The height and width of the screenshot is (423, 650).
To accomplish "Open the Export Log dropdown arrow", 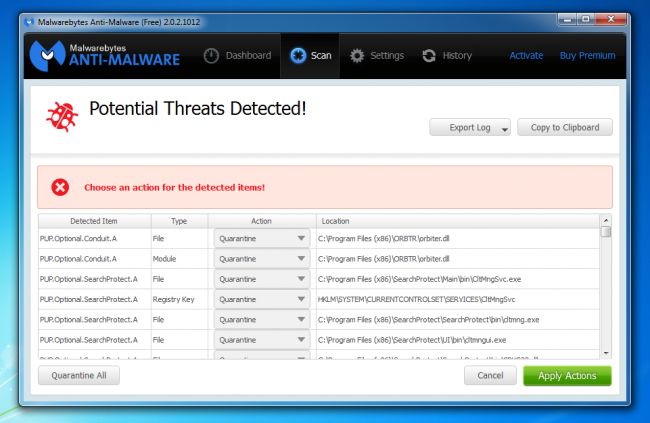I will pyautogui.click(x=504, y=129).
